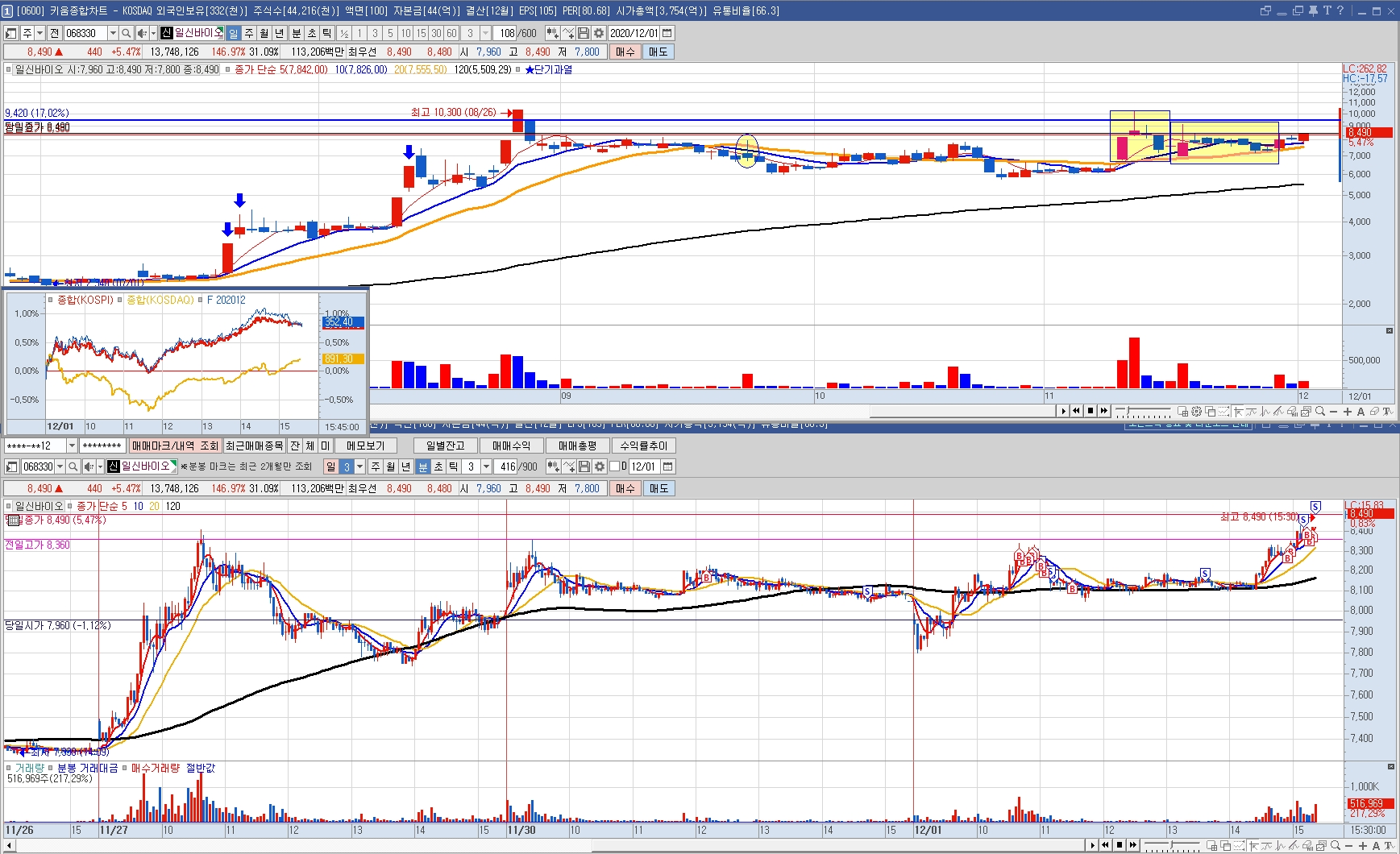The height and width of the screenshot is (854, 1400).
Task: Click 일별잔고 button
Action: [445, 446]
